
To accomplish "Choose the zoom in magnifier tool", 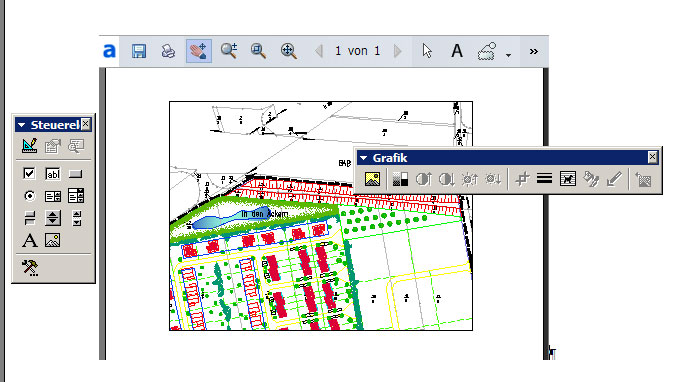I will pos(229,51).
